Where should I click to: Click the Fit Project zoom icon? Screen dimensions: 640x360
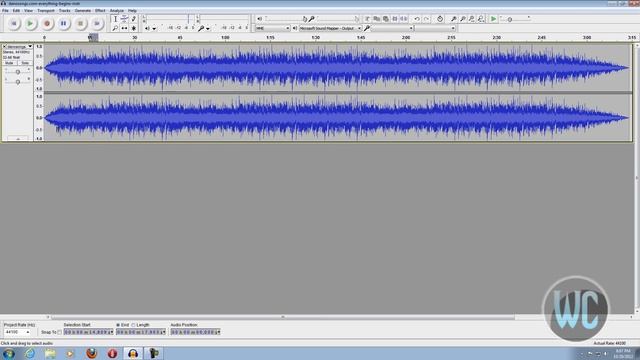481,19
